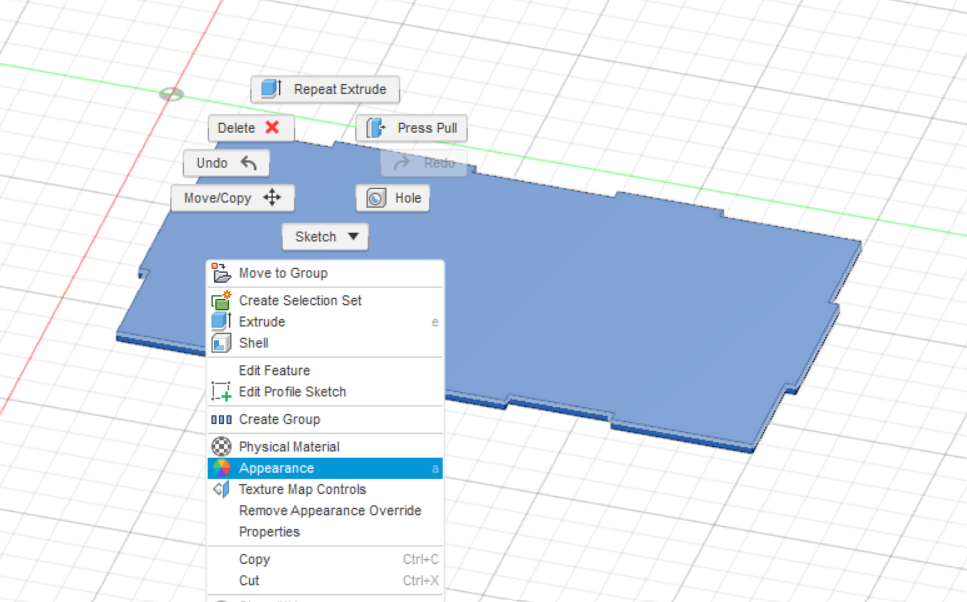The height and width of the screenshot is (602, 967).
Task: Choose Hole from the marking menu
Action: [393, 198]
